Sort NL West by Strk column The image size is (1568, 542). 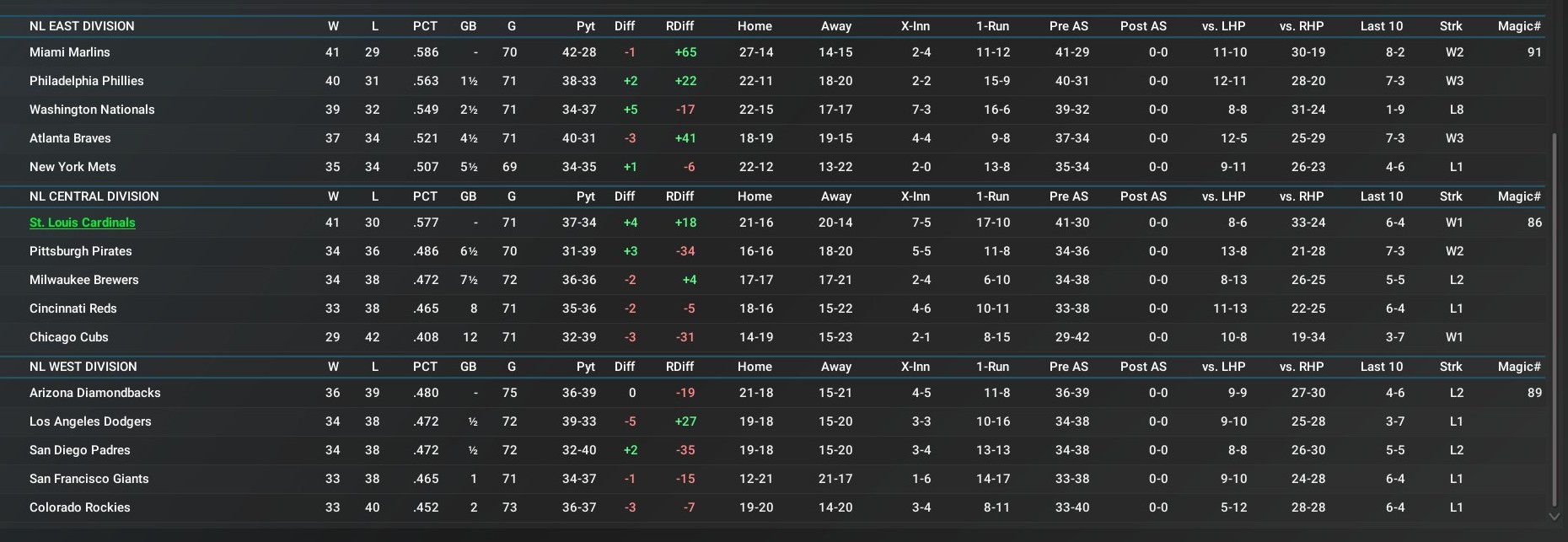pyautogui.click(x=1451, y=367)
